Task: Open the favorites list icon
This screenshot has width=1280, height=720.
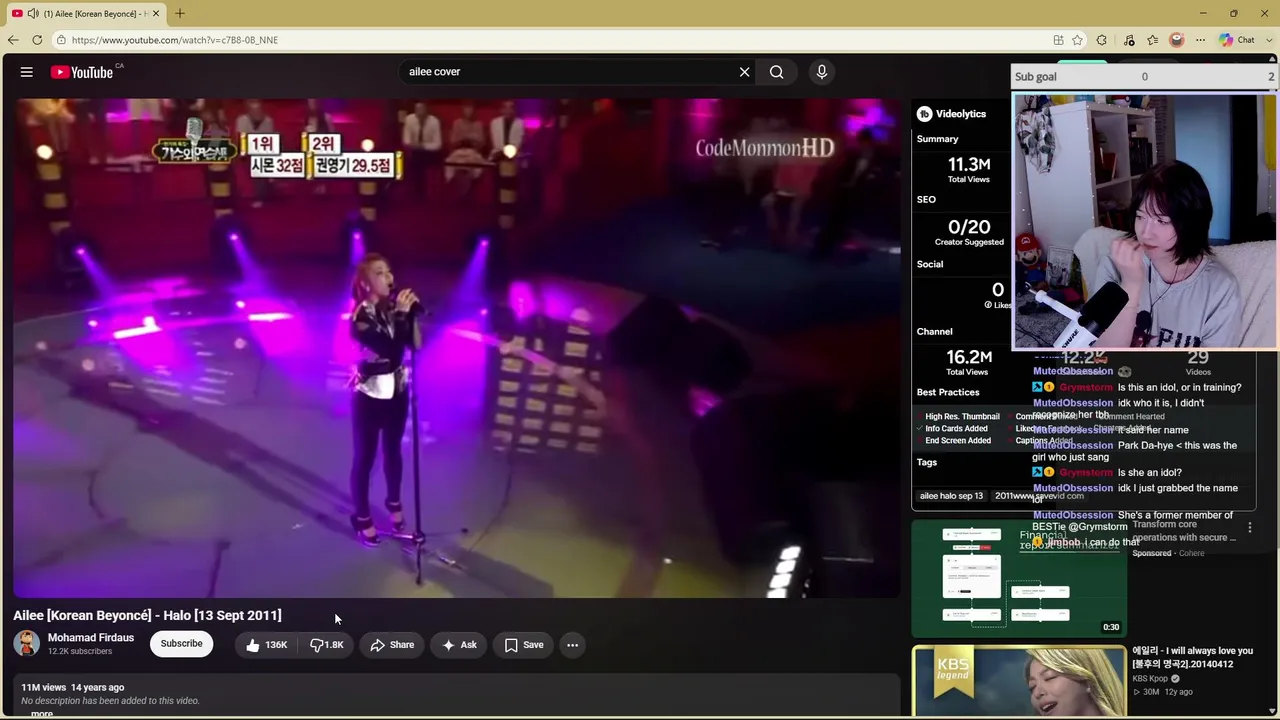Action: [x=1153, y=40]
